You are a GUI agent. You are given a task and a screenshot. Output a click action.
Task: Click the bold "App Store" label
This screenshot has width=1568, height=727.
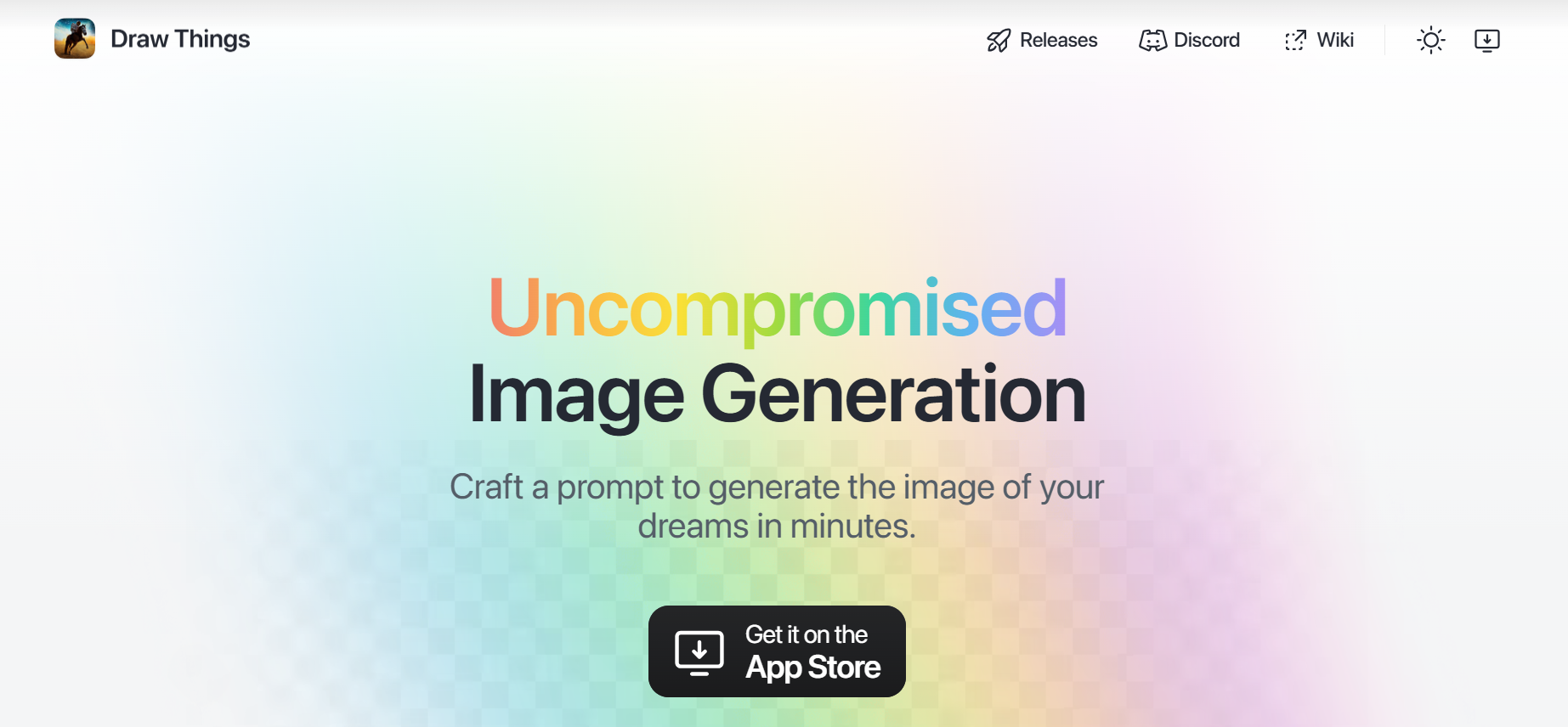point(813,668)
